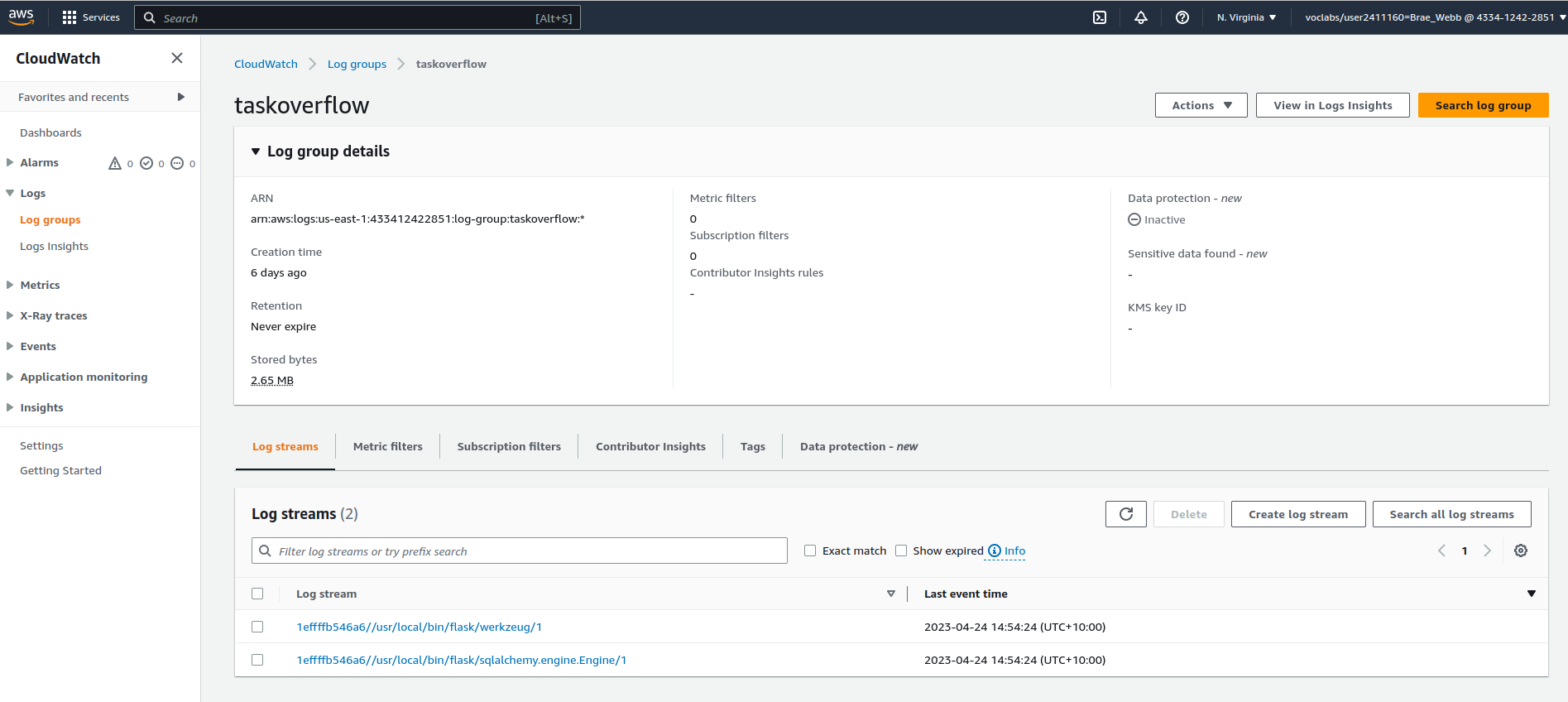Go to CloudWatch breadcrumb link
The height and width of the screenshot is (702, 1568).
(x=266, y=64)
